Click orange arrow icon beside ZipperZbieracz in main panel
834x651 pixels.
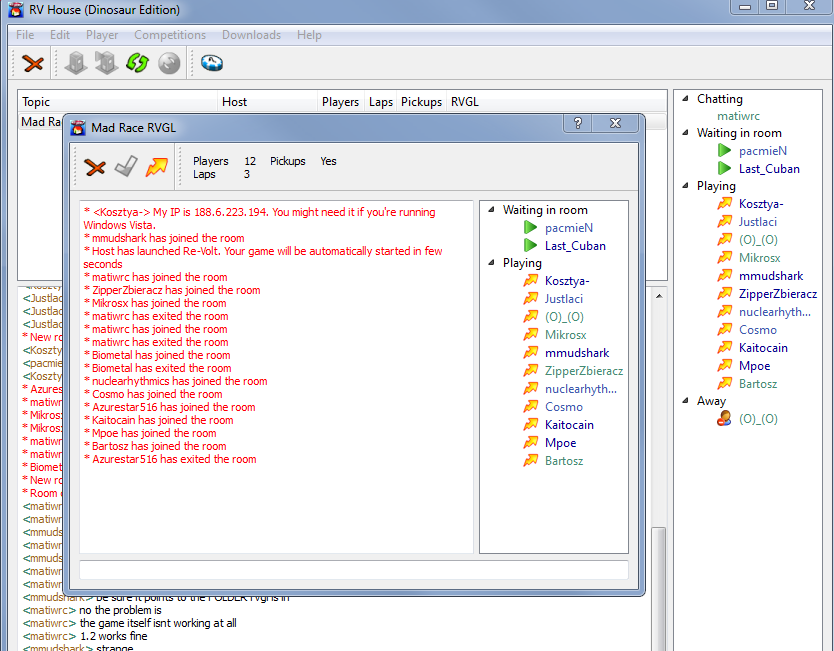724,294
